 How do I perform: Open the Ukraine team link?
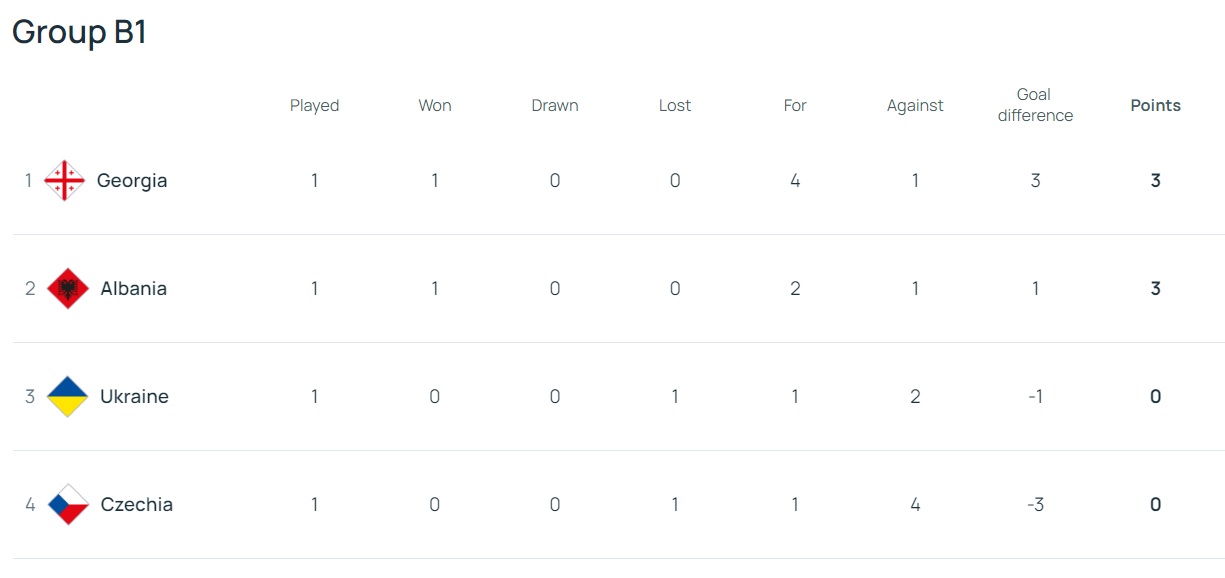(134, 397)
